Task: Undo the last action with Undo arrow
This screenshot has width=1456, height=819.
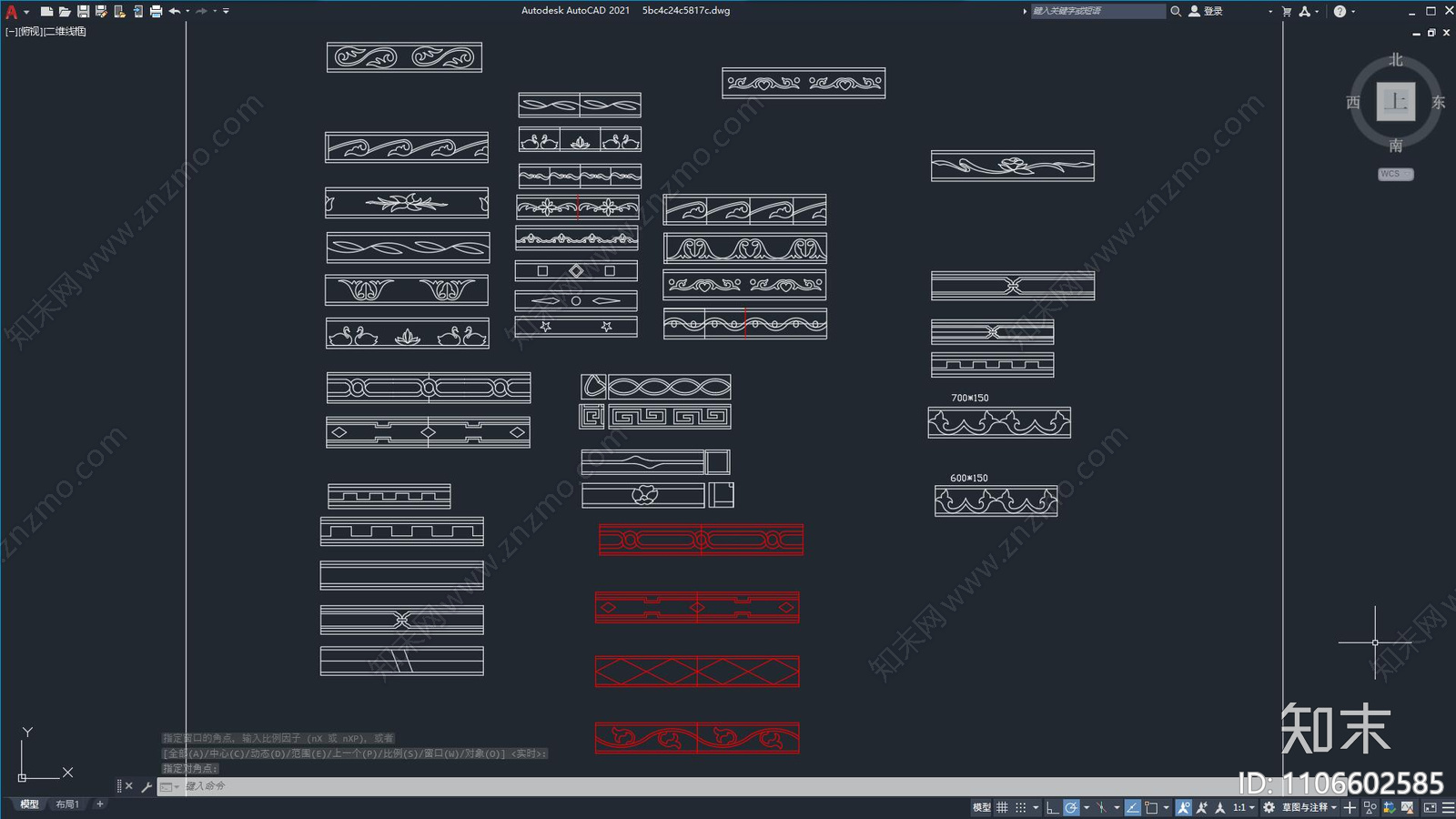Action: [174, 11]
